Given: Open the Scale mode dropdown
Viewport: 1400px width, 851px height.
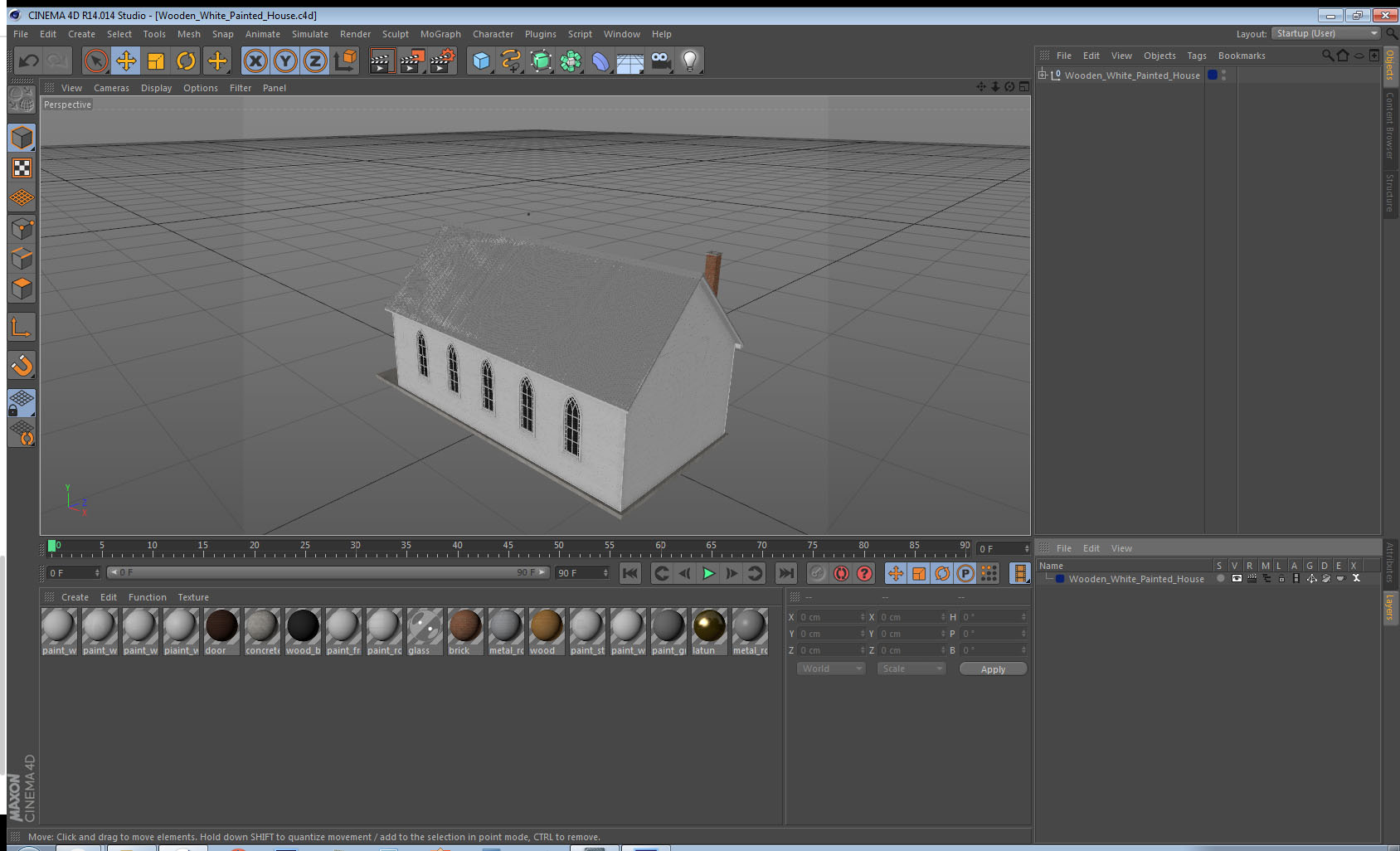Looking at the screenshot, I should point(911,669).
